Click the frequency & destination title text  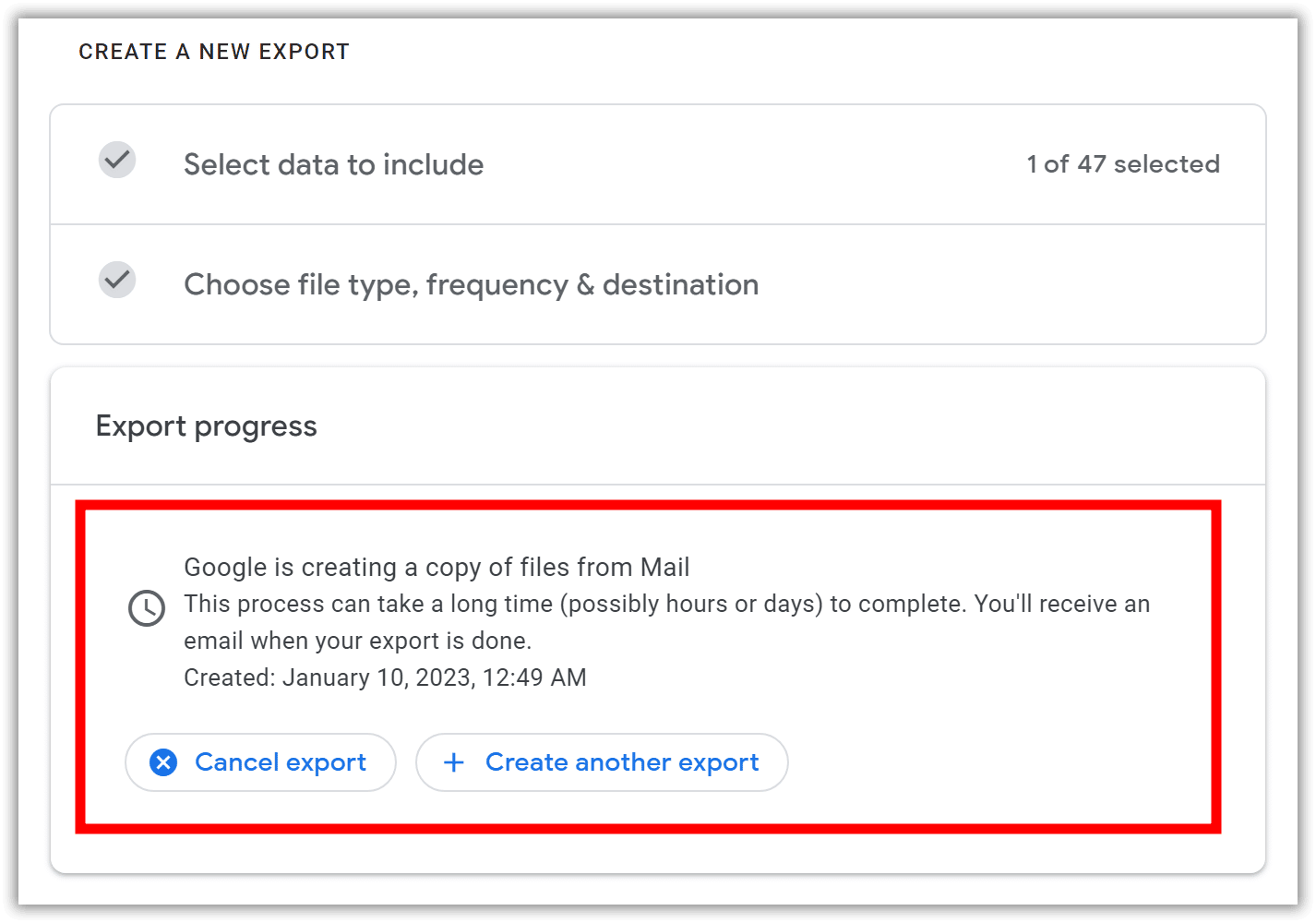click(x=592, y=284)
